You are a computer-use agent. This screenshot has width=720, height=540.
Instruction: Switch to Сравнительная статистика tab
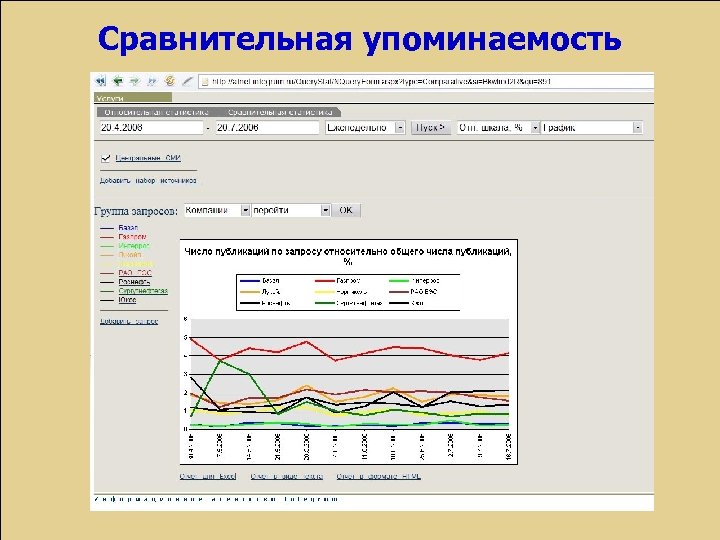(x=280, y=112)
